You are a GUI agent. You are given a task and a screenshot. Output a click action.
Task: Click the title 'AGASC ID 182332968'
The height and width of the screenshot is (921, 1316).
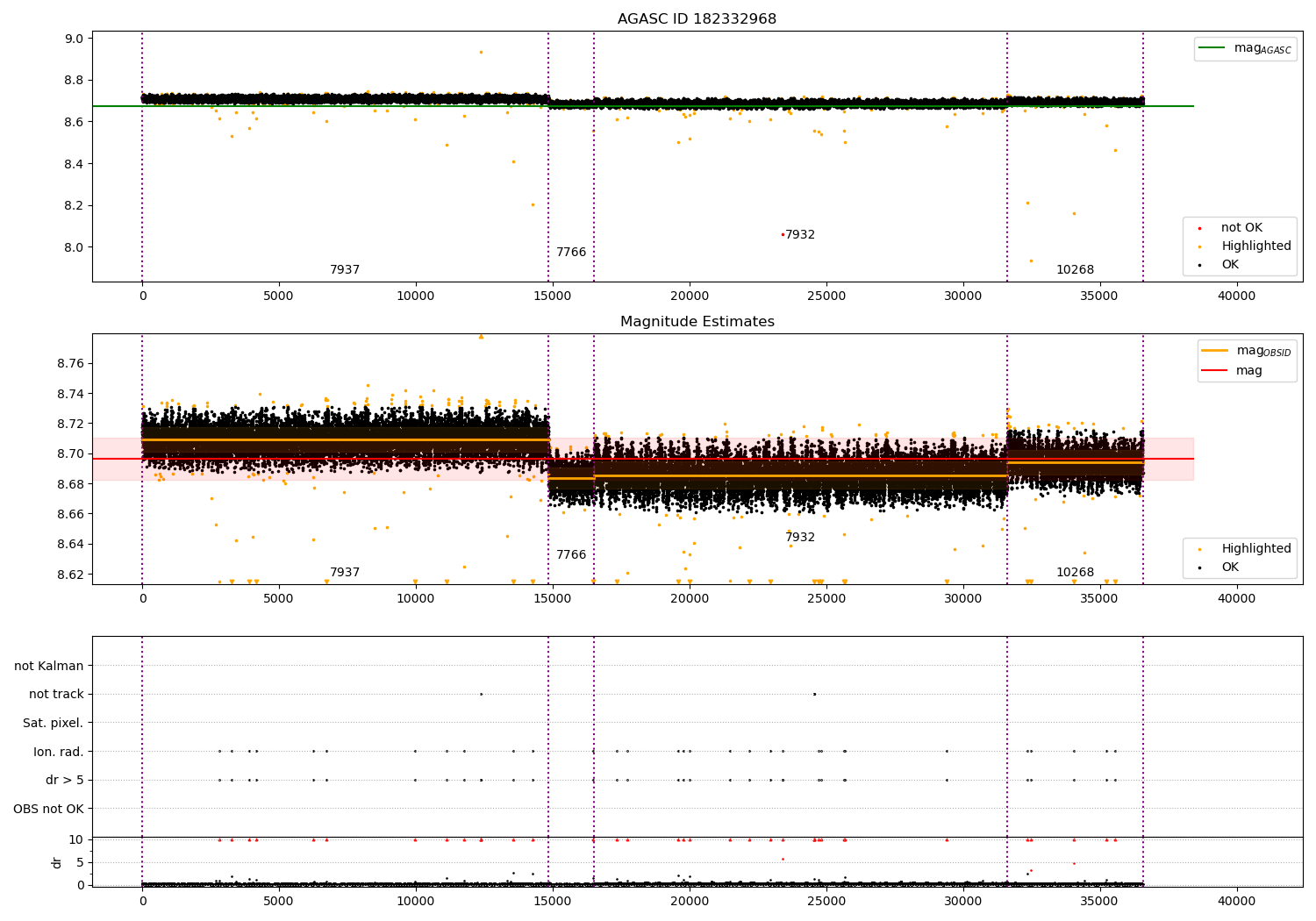pyautogui.click(x=697, y=19)
